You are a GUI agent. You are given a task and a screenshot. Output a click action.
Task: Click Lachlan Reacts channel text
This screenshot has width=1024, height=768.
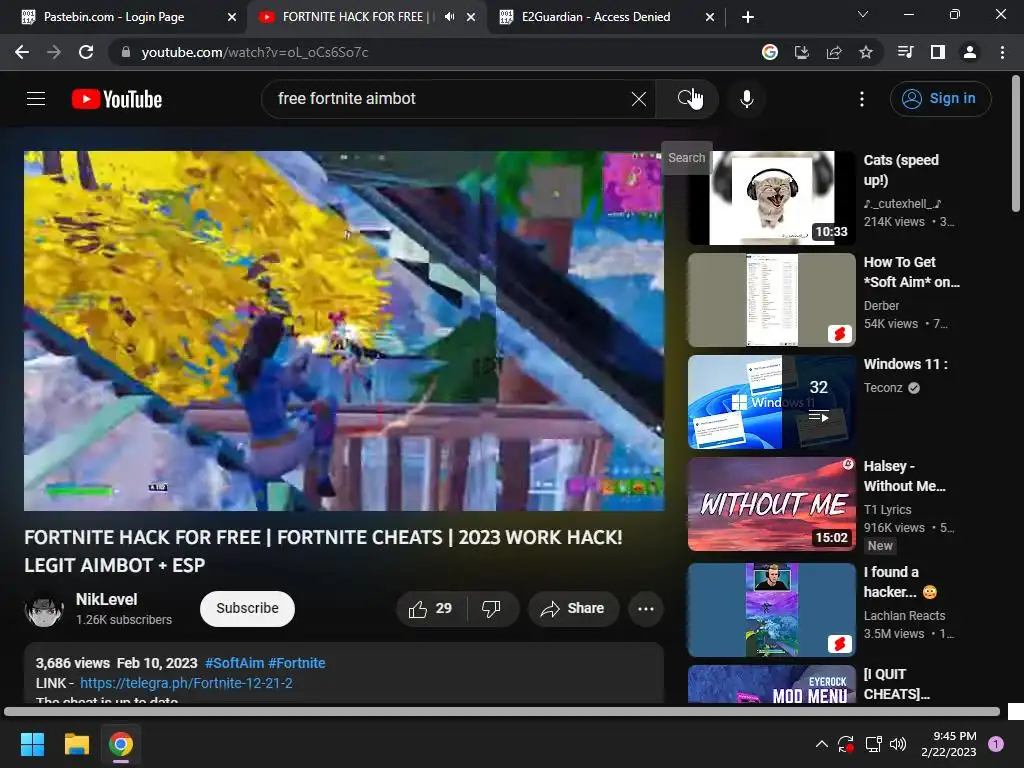pyautogui.click(x=904, y=616)
